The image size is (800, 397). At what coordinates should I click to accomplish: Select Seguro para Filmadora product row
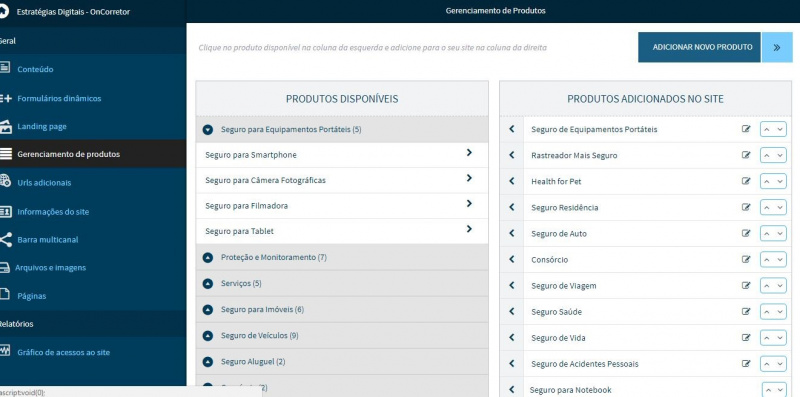342,206
